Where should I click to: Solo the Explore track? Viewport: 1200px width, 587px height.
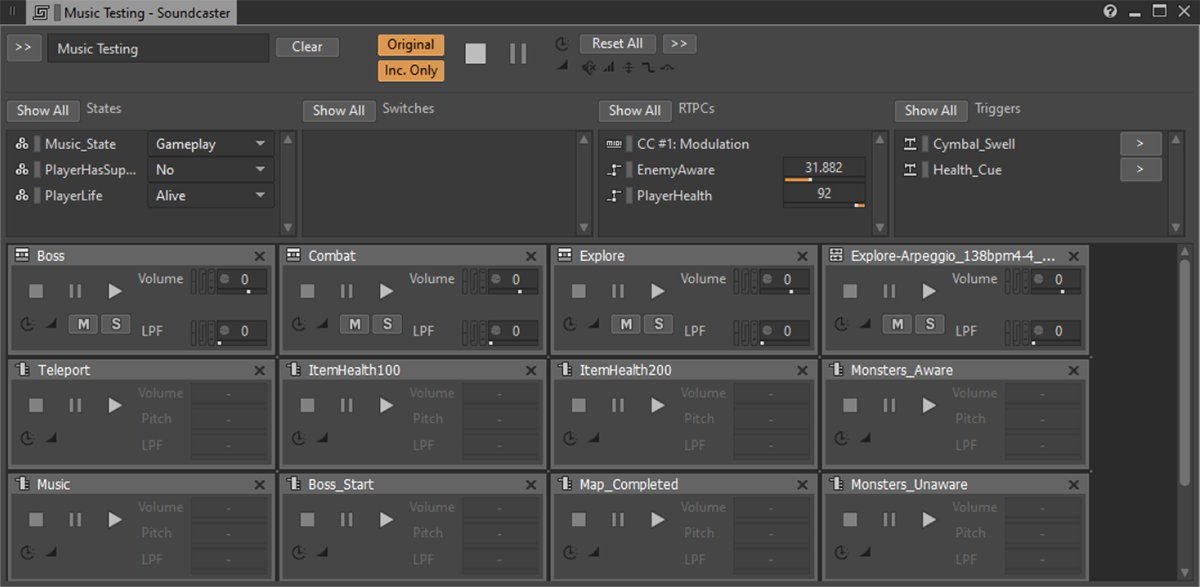(x=658, y=323)
